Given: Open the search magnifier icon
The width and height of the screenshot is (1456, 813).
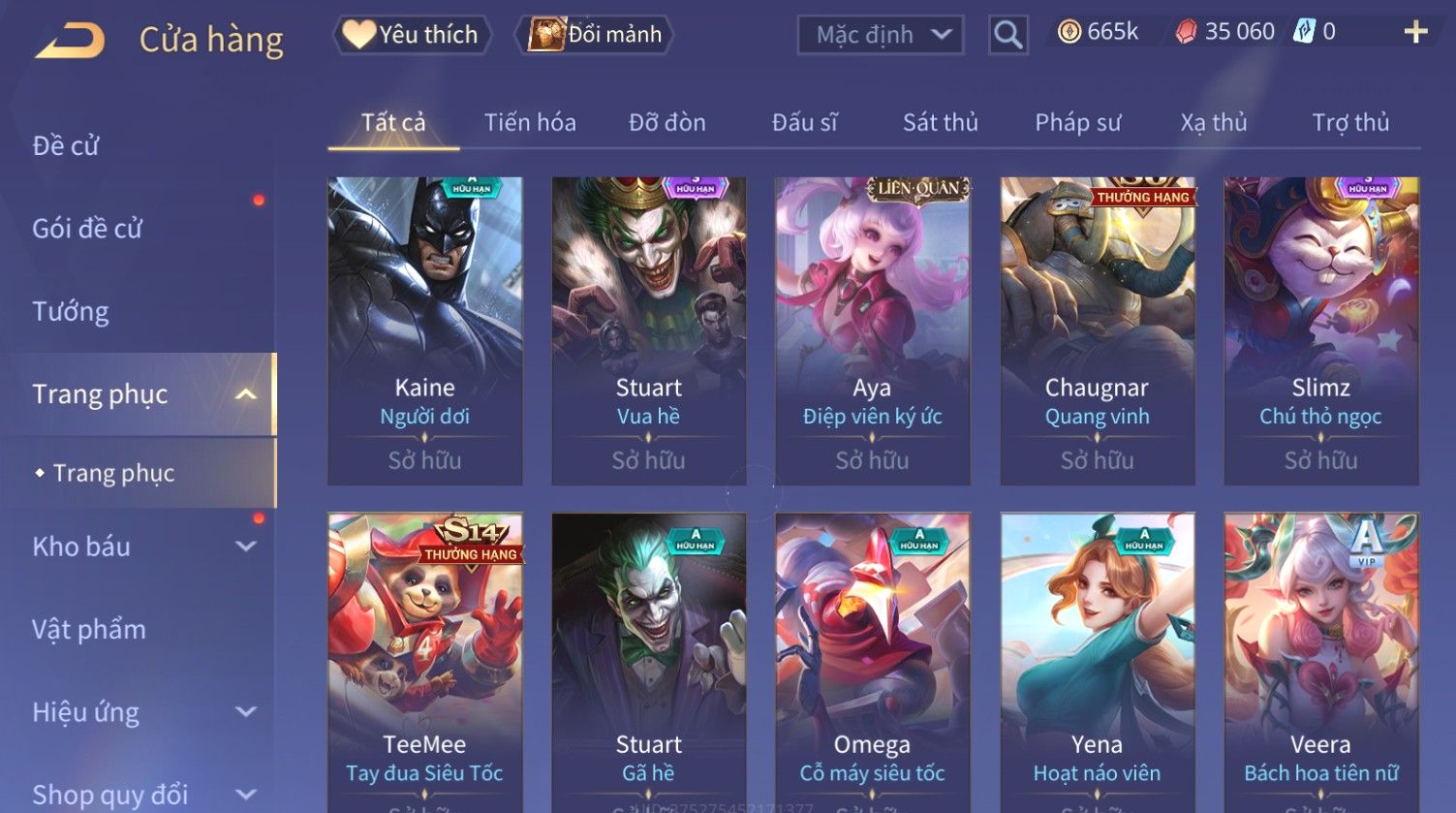Looking at the screenshot, I should [1007, 35].
